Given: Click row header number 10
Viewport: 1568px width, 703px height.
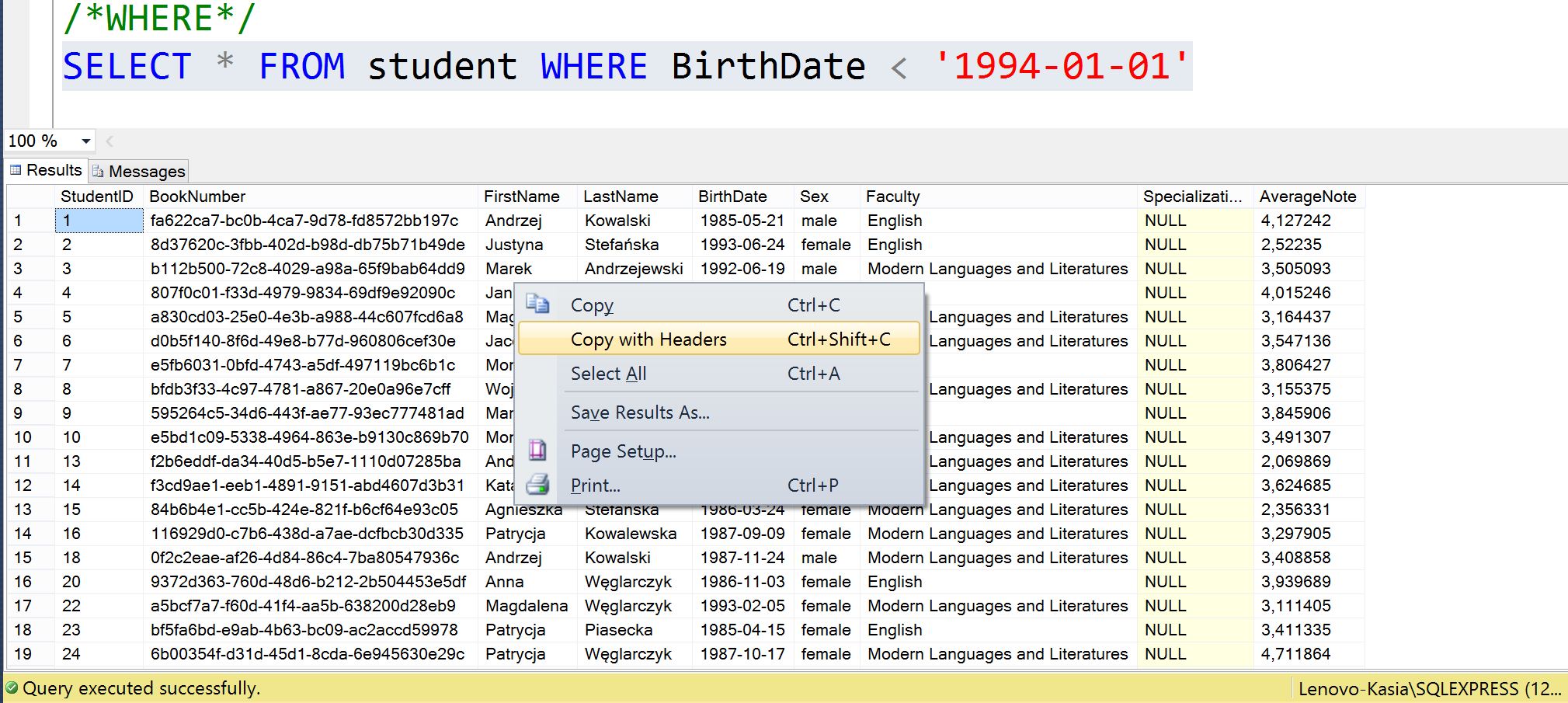Looking at the screenshot, I should [31, 437].
